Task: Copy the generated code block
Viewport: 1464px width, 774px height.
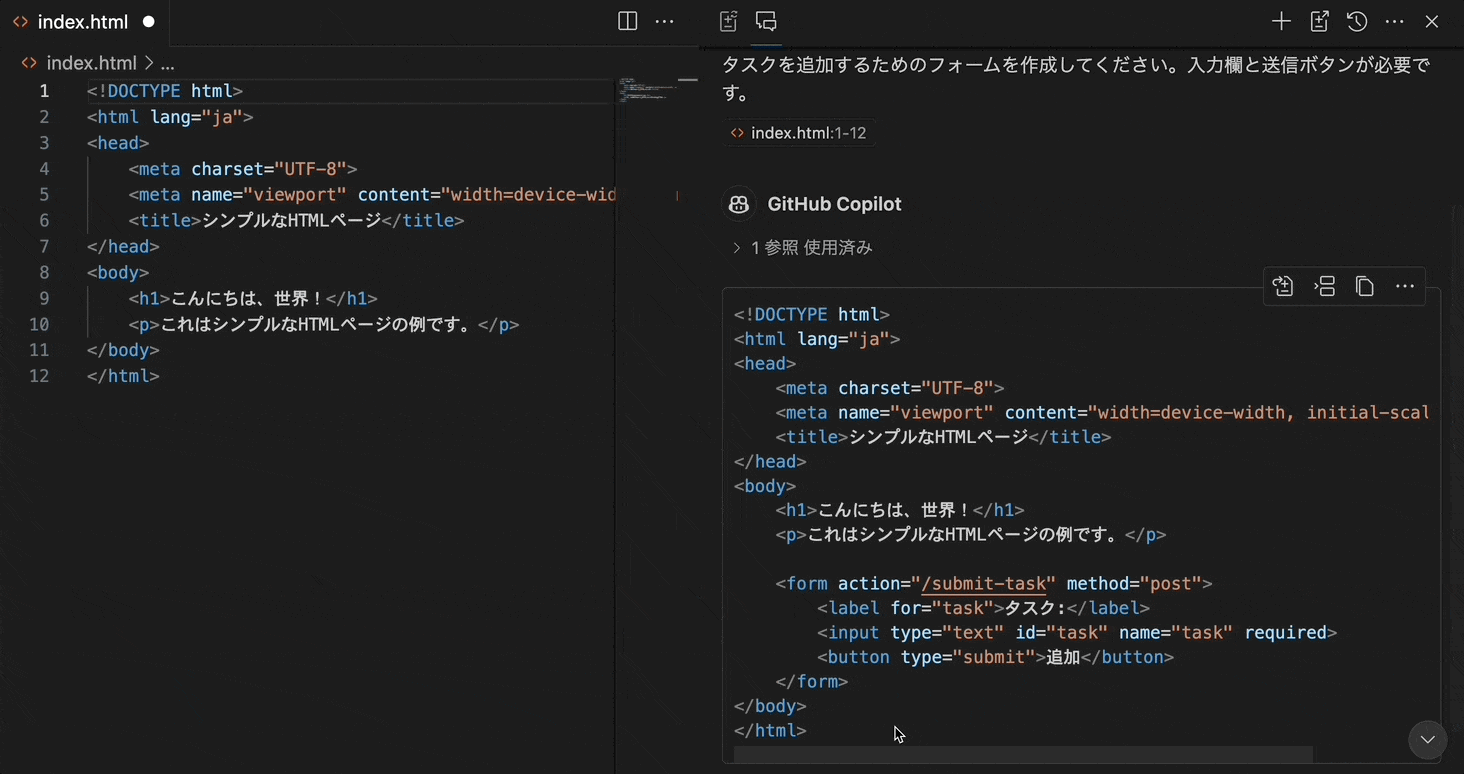Action: pyautogui.click(x=1365, y=287)
